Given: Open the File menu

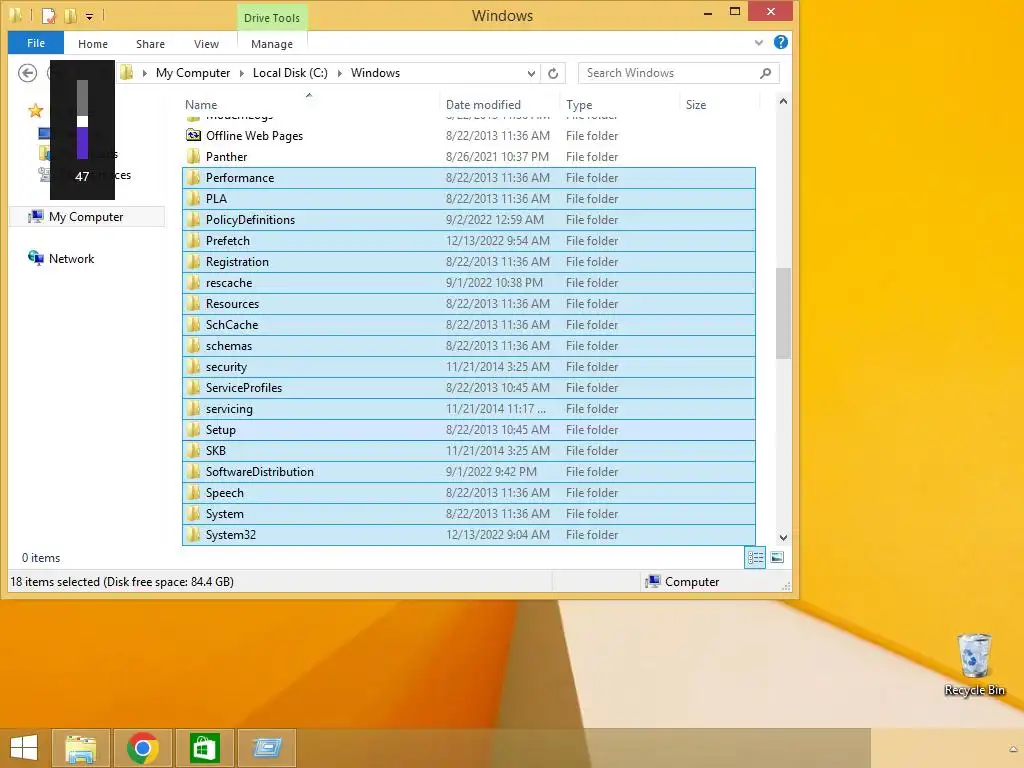Looking at the screenshot, I should tap(36, 43).
